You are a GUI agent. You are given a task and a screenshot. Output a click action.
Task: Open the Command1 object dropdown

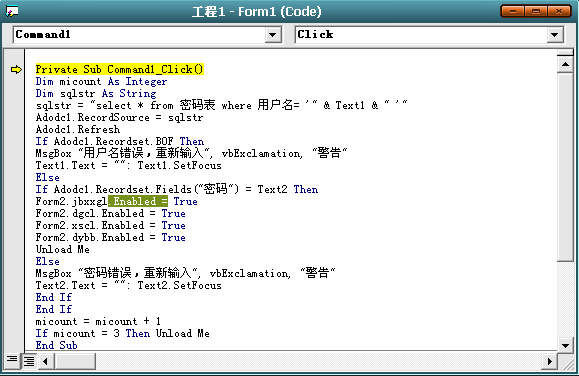[x=273, y=35]
